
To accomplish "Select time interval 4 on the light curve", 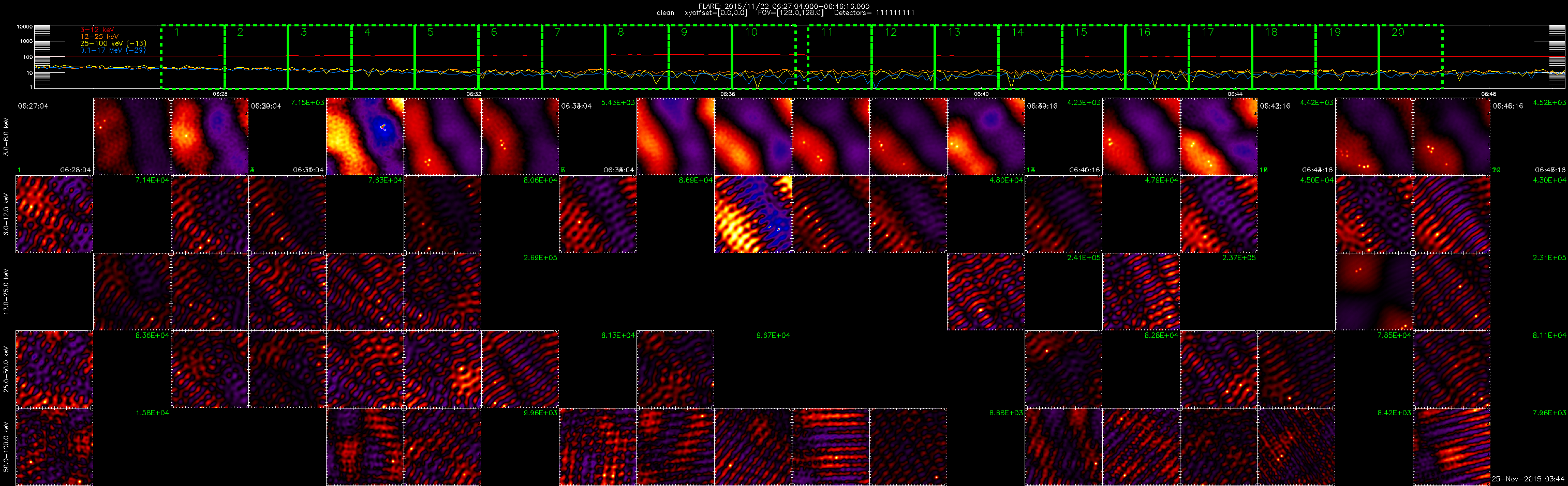I will pos(383,57).
